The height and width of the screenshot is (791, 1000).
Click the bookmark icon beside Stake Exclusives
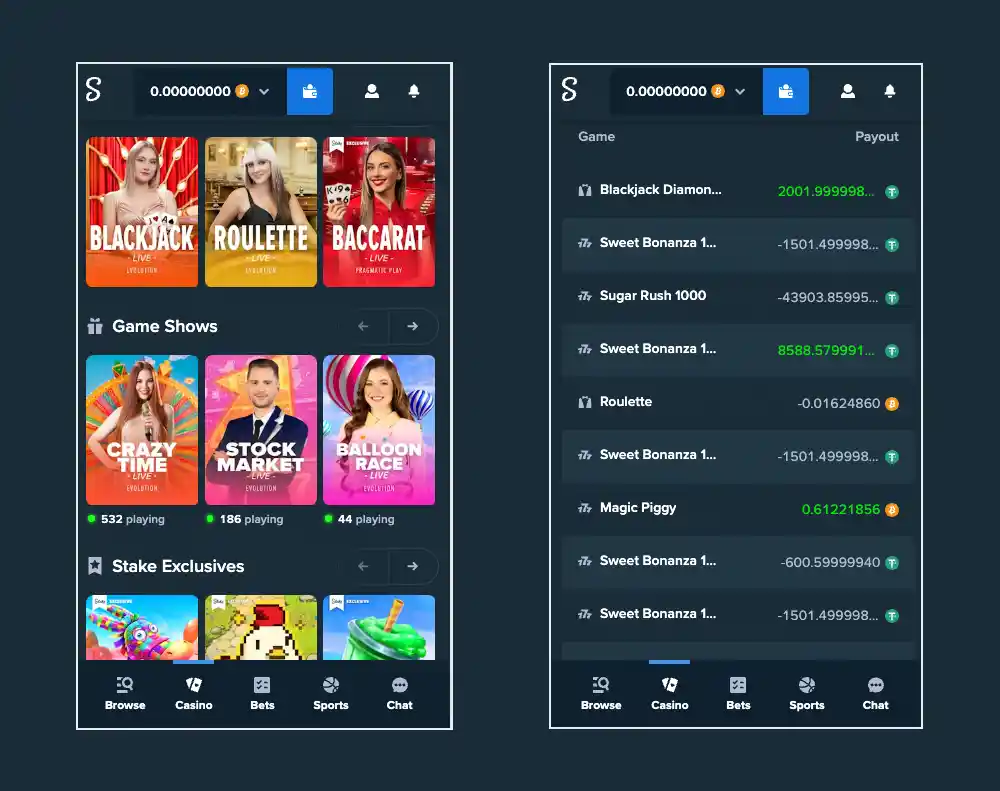tap(95, 566)
